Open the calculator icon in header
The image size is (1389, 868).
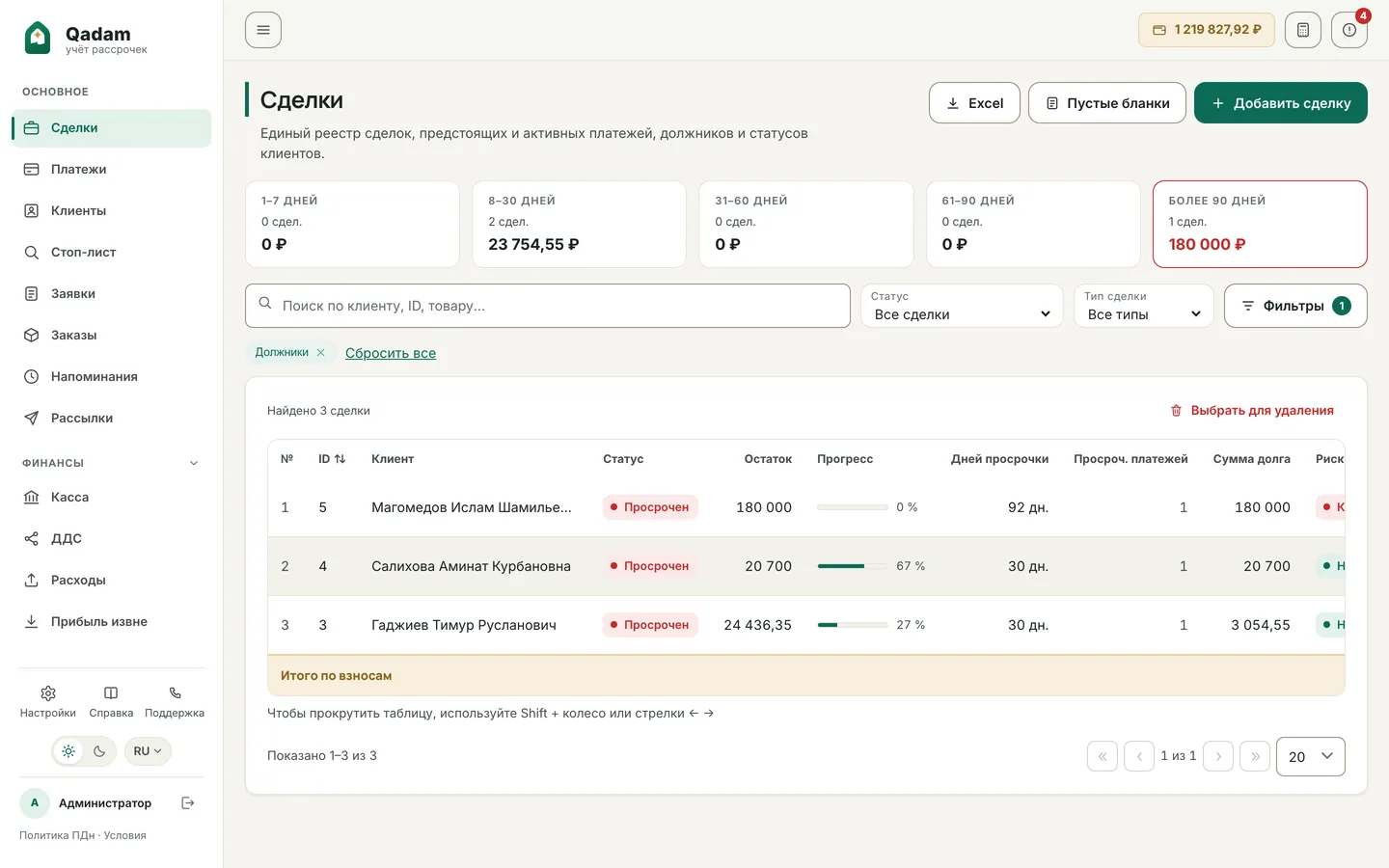(x=1302, y=30)
